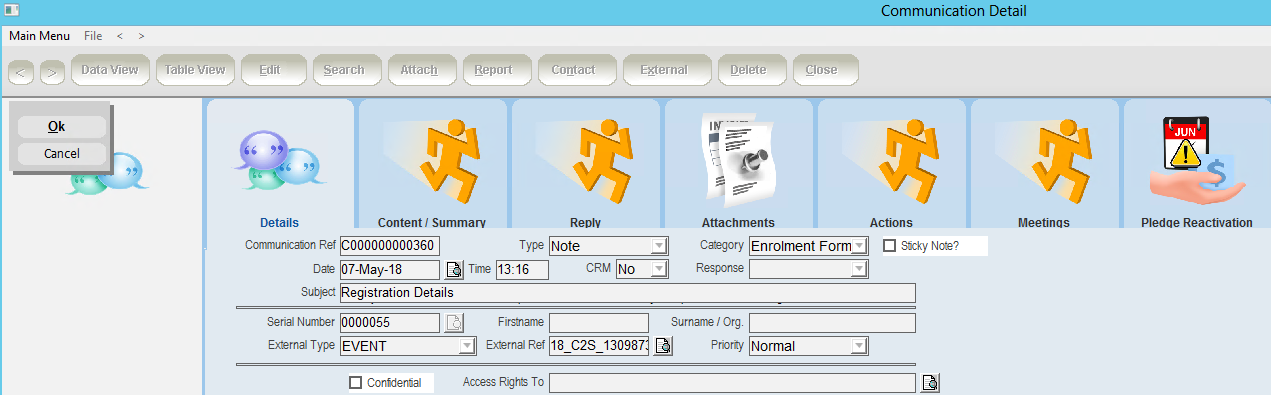Viewport: 1271px width, 395px height.
Task: Click the Cancel button
Action: coord(62,154)
